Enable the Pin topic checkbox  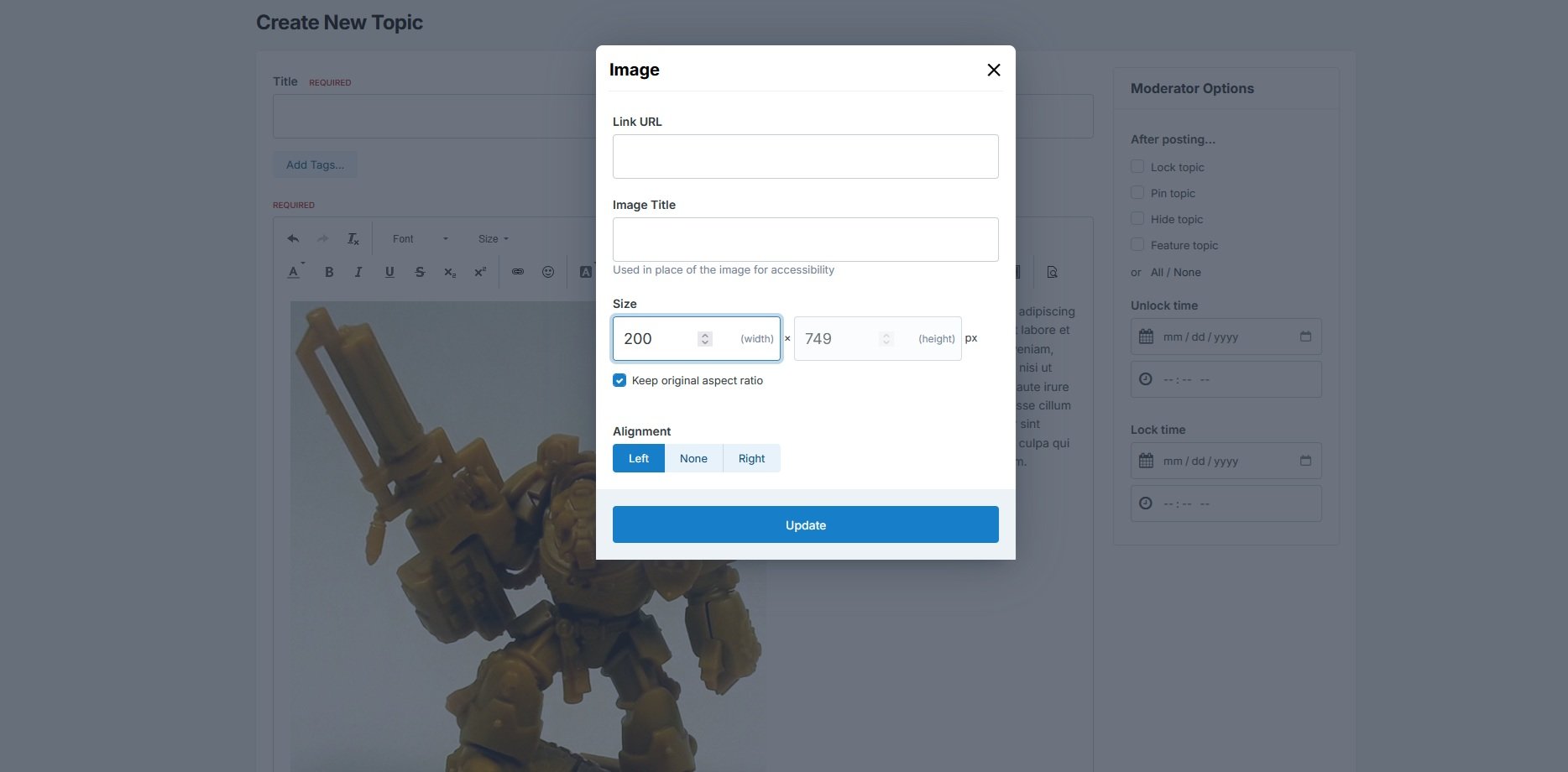(1137, 193)
